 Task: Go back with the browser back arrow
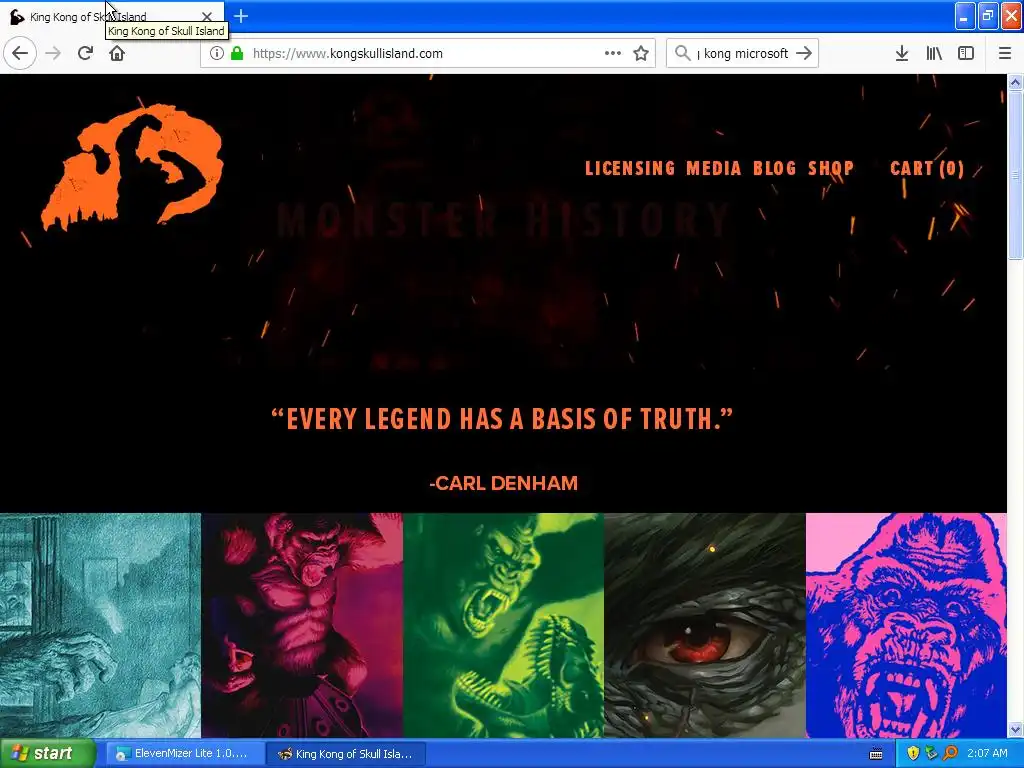(20, 54)
